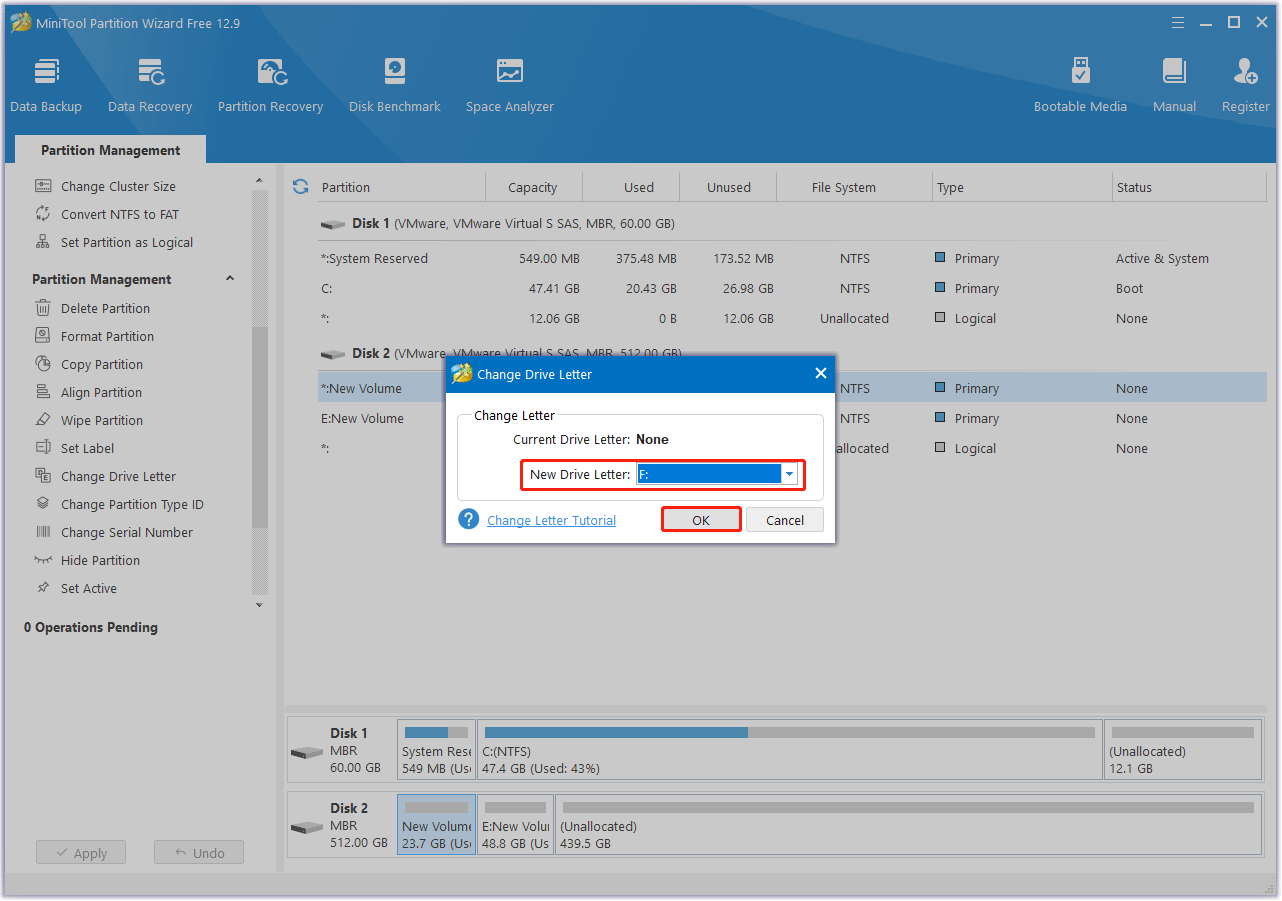
Task: Start the Disk Benchmark tool
Action: coord(395,85)
